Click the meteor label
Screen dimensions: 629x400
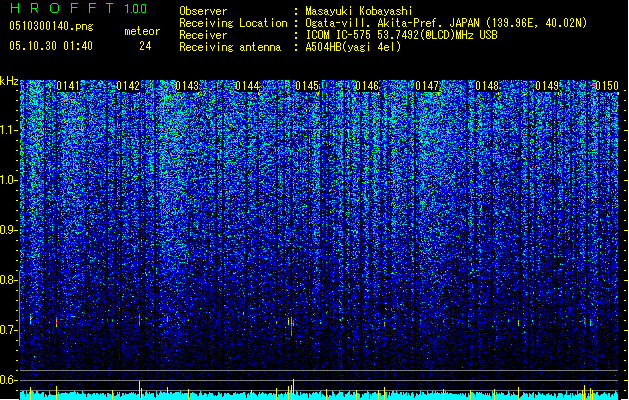click(x=142, y=31)
